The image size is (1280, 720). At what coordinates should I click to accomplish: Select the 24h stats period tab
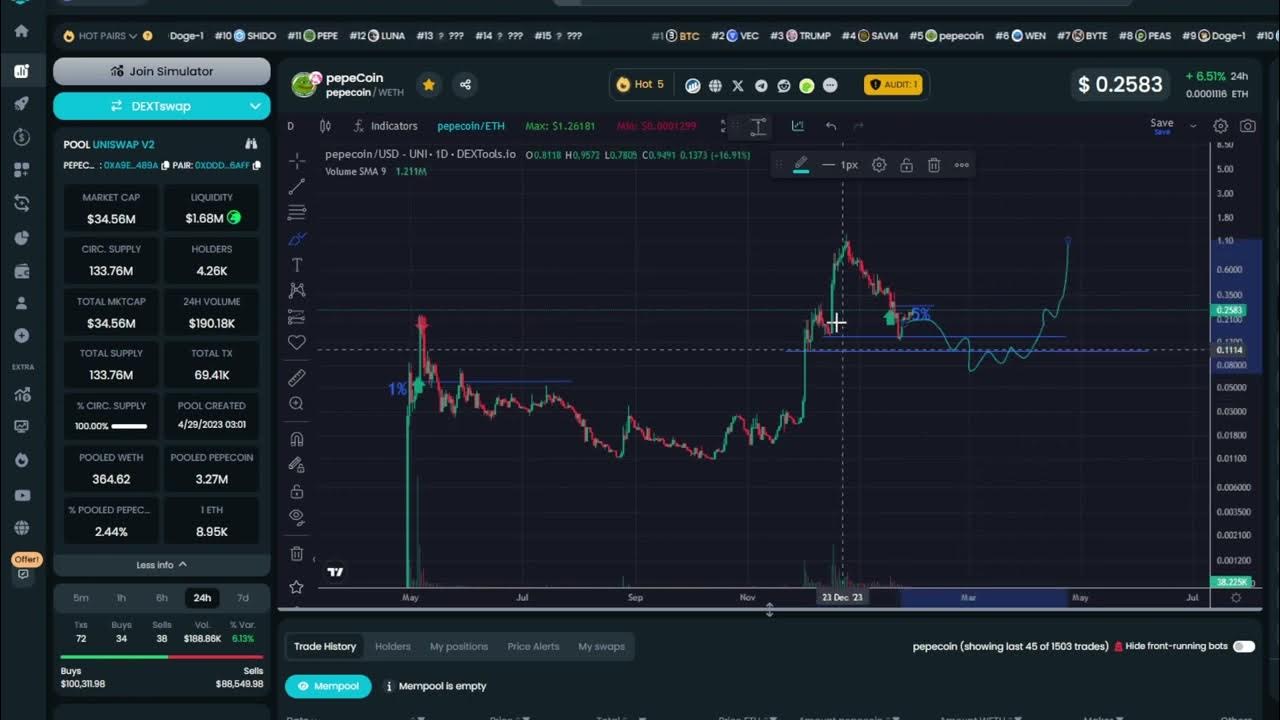pos(202,598)
